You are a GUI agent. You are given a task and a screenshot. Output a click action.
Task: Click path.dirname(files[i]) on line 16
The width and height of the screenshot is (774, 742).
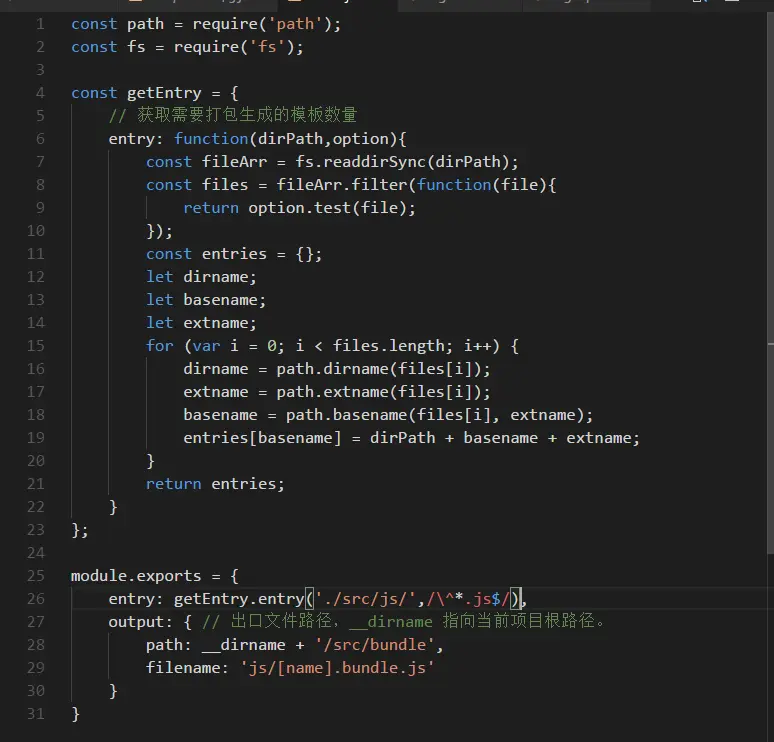[x=379, y=369]
